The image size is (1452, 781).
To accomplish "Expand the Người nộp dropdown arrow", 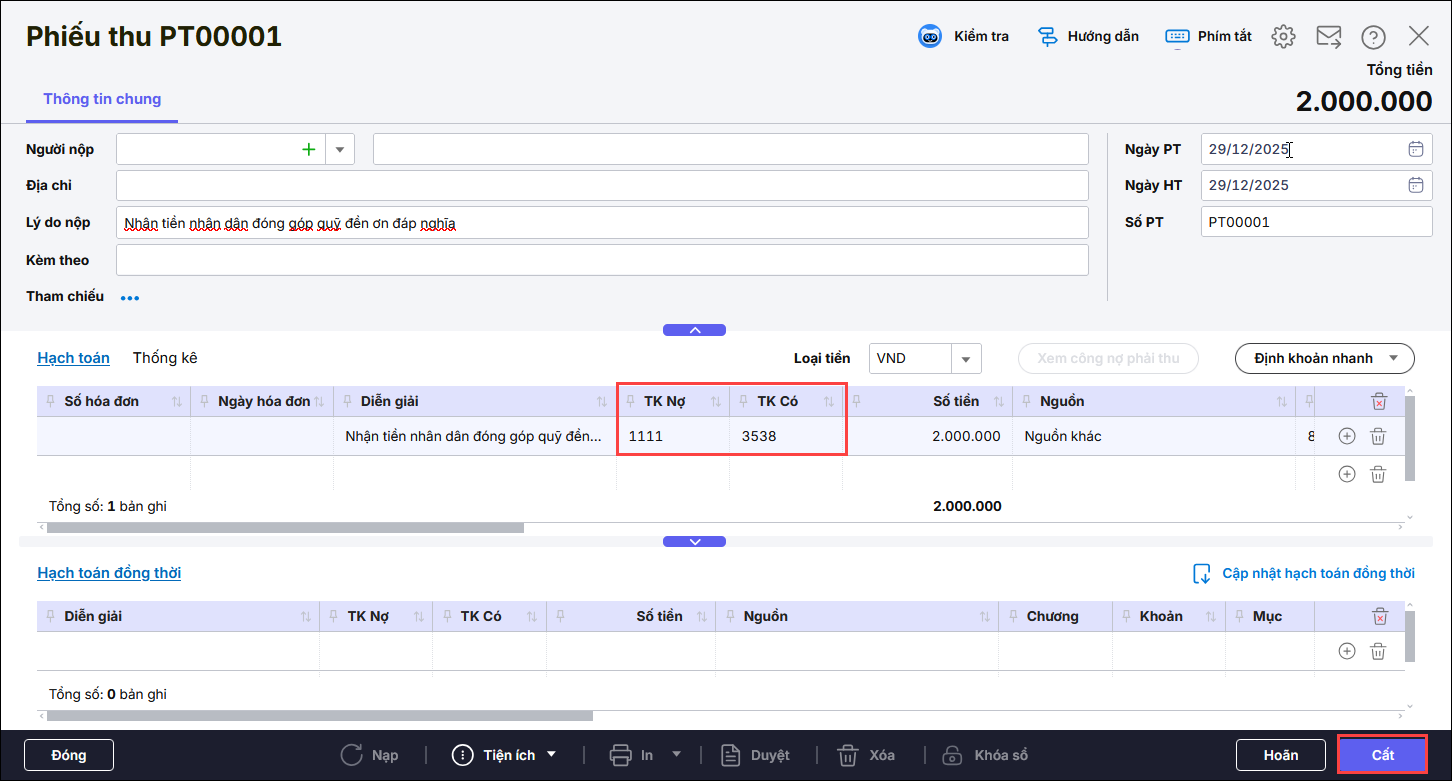I will tap(340, 149).
